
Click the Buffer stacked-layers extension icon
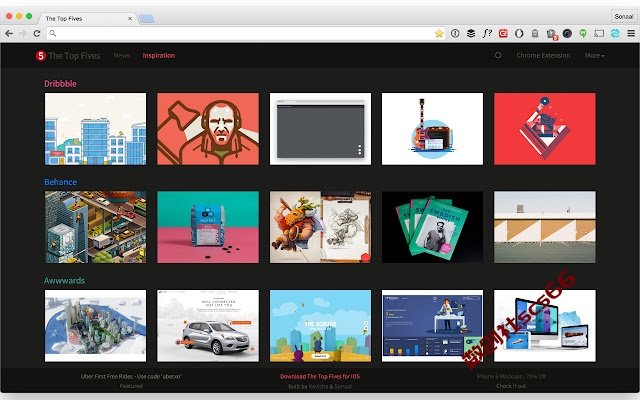click(471, 33)
